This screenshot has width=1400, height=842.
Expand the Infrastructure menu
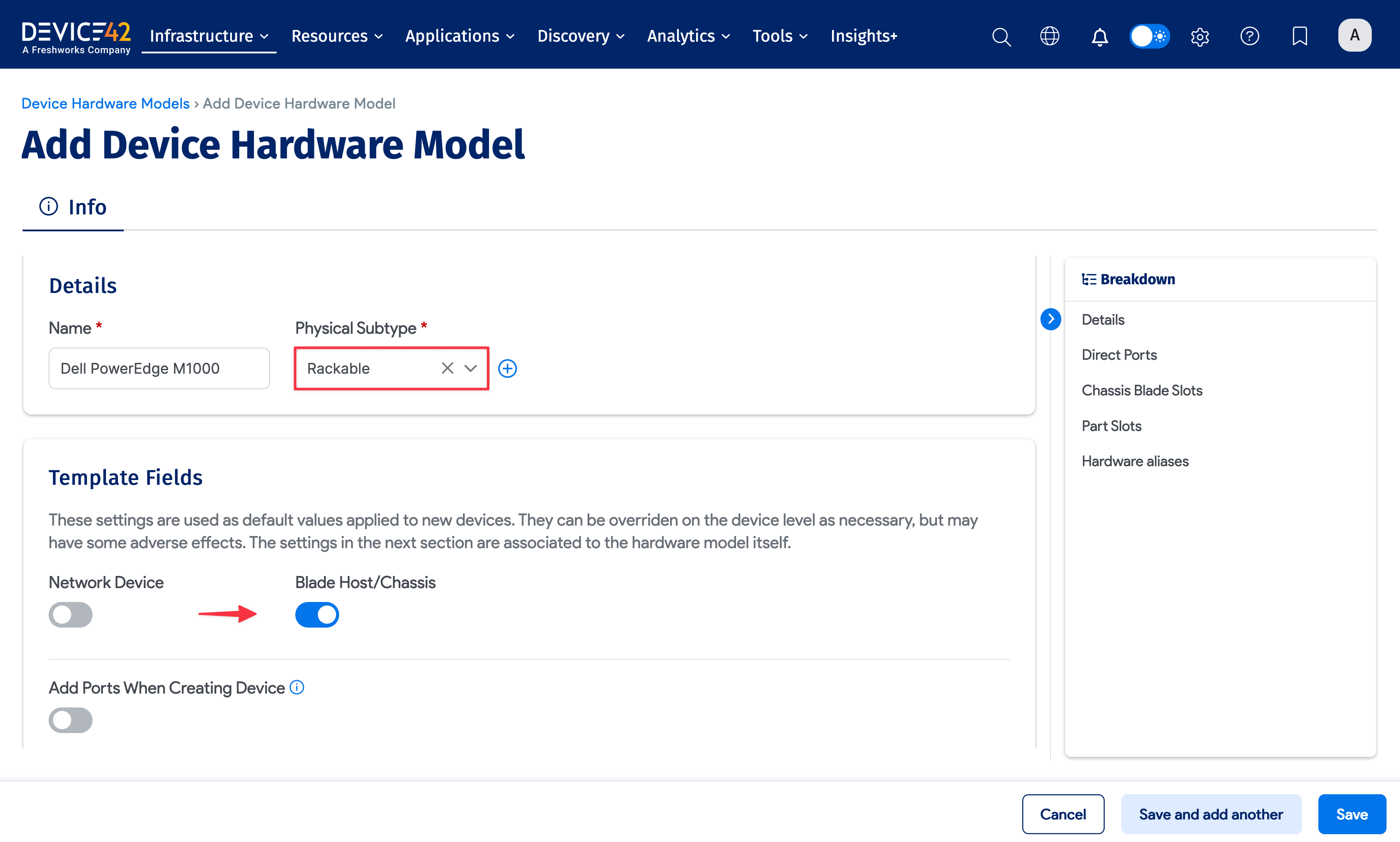(x=208, y=35)
